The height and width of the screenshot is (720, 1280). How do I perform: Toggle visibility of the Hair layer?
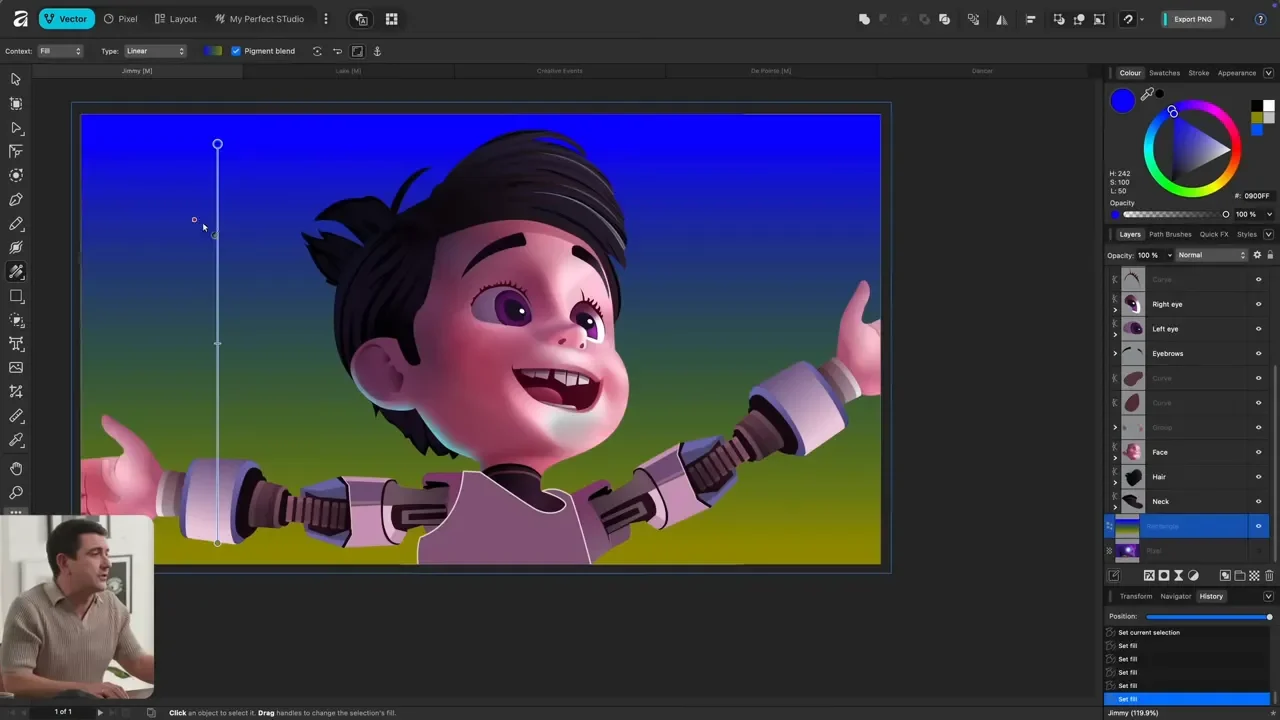(1258, 477)
